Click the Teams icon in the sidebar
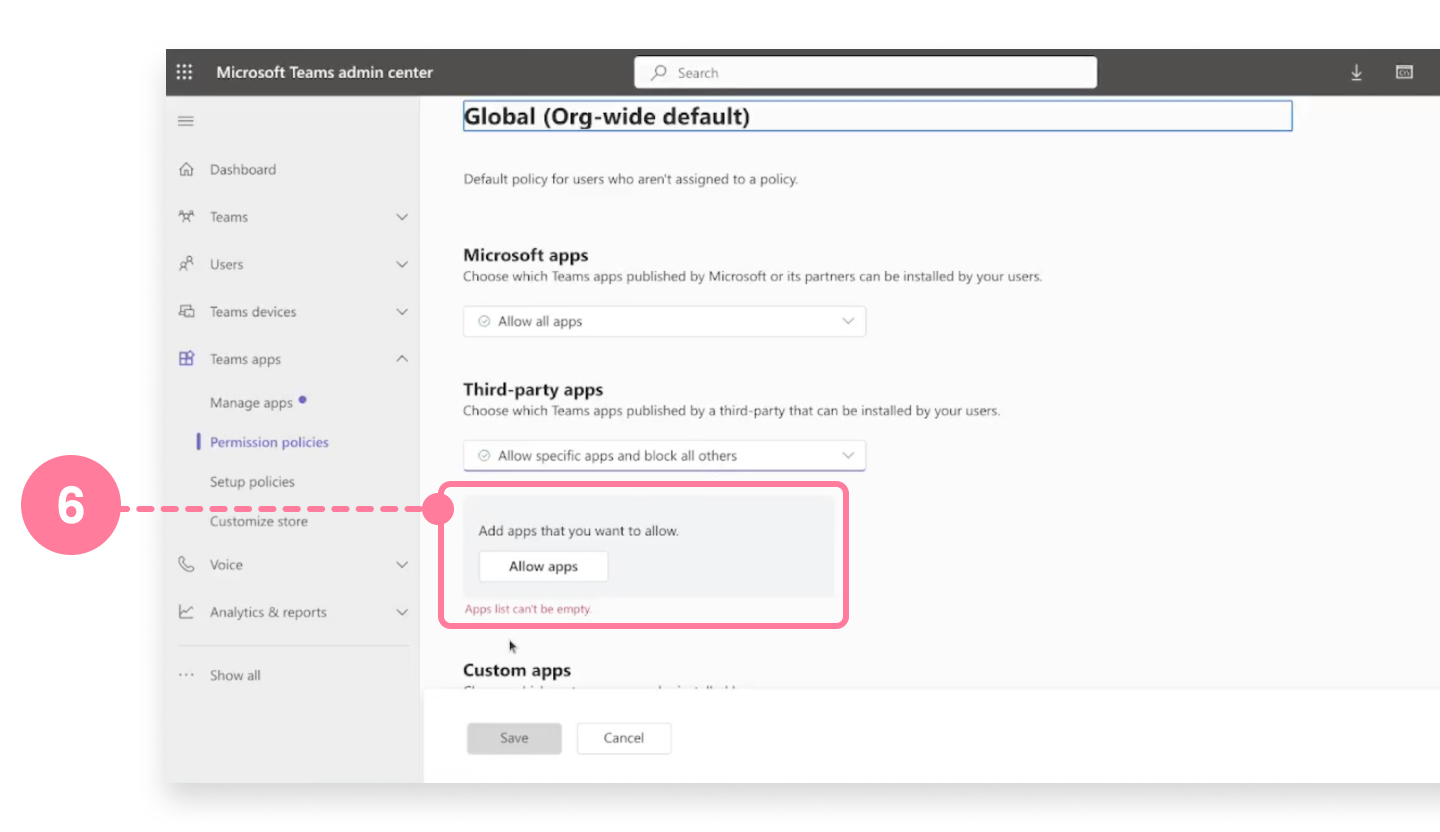 pos(186,216)
